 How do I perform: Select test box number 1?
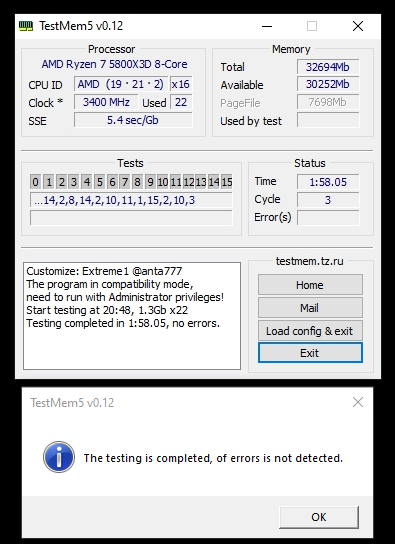click(x=49, y=182)
